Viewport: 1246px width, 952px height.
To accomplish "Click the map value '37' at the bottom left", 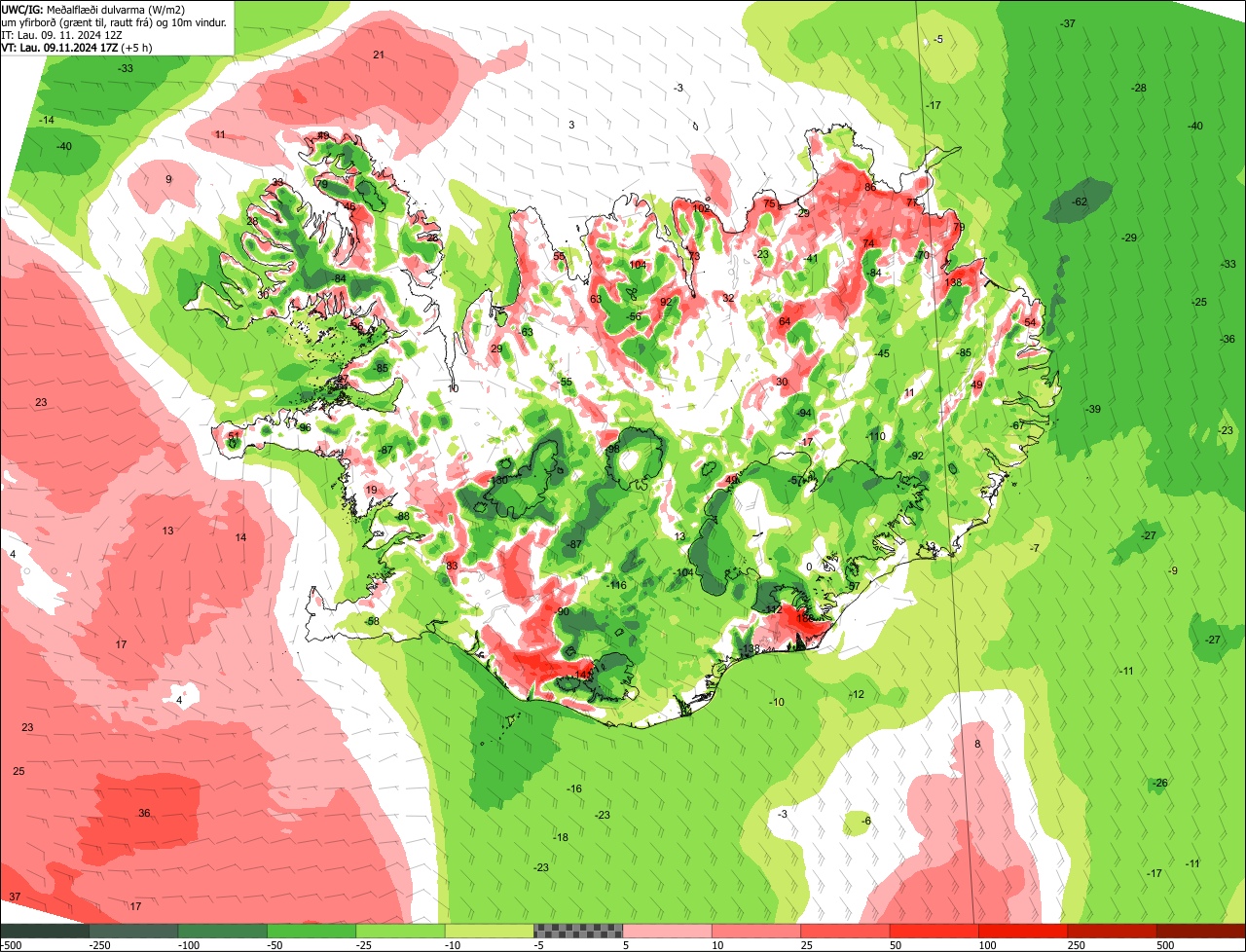I will [15, 896].
